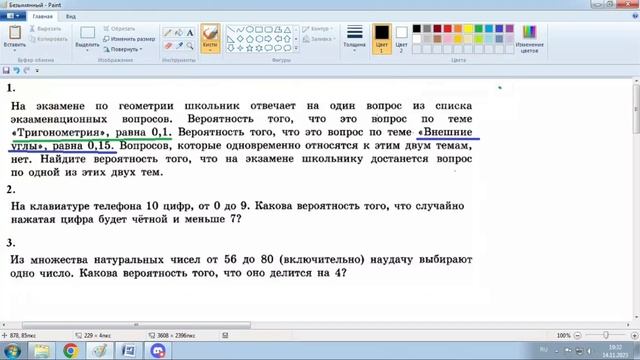
Task: Click the vertical scrollbar thumb of the canvas
Action: pyautogui.click(x=636, y=110)
